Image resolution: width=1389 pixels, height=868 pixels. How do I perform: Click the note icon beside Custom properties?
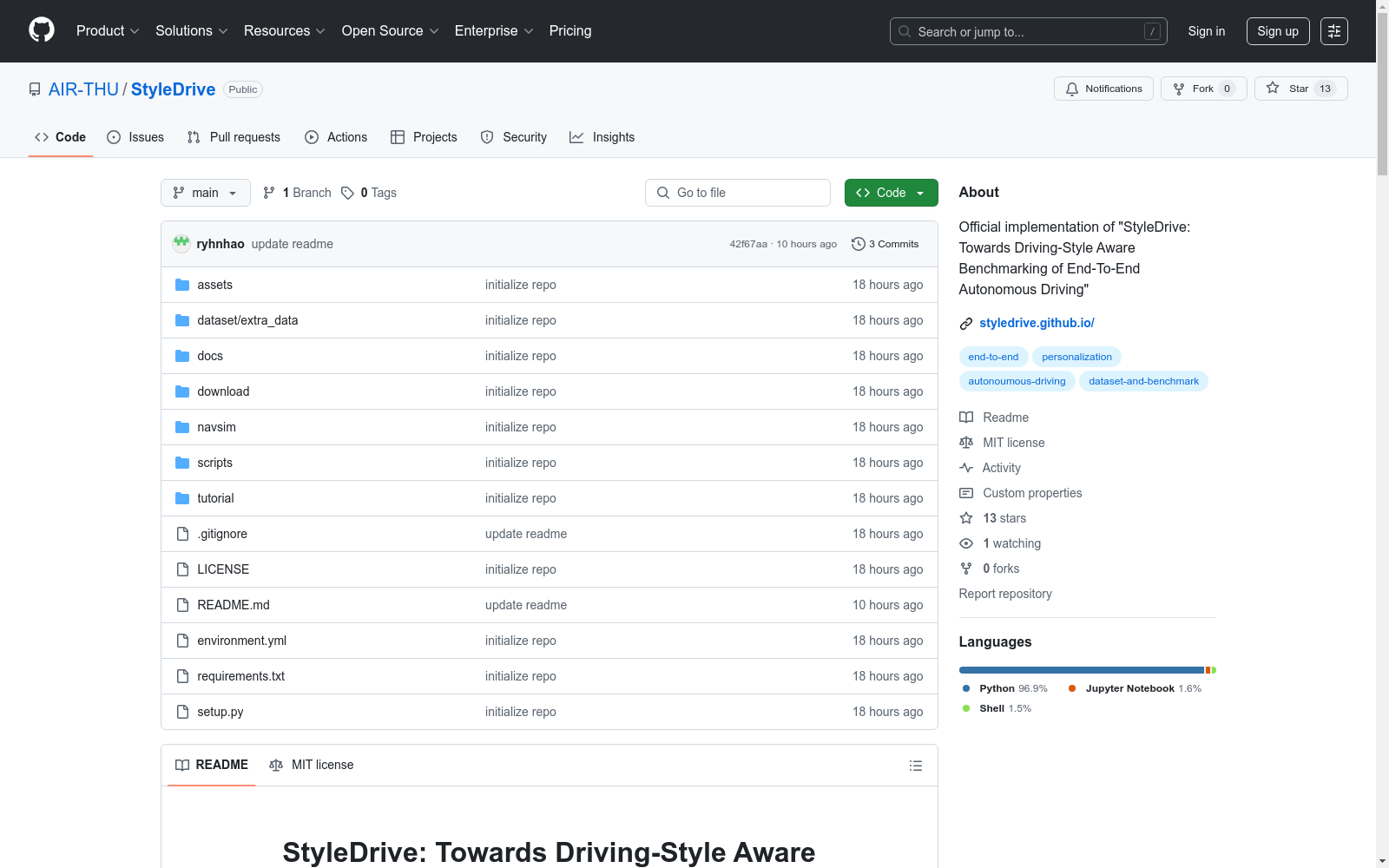pos(966,493)
